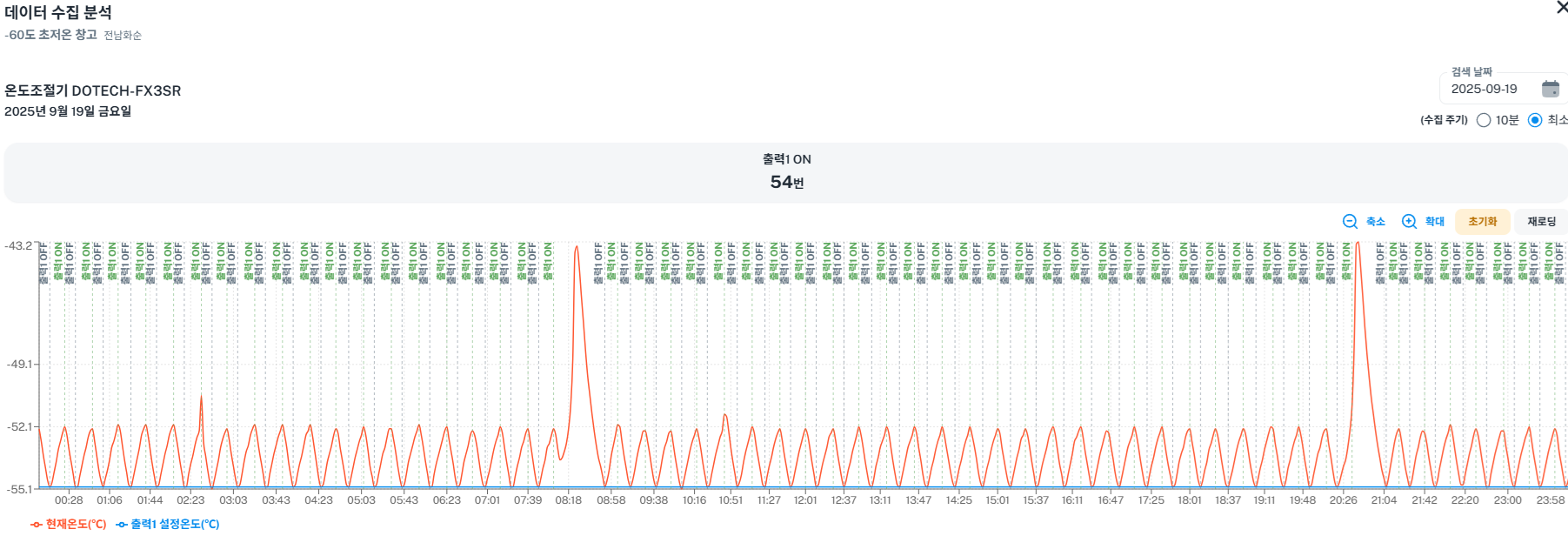1568x536 pixels.
Task: Click the 00:28 x-axis time label
Action: tap(69, 500)
